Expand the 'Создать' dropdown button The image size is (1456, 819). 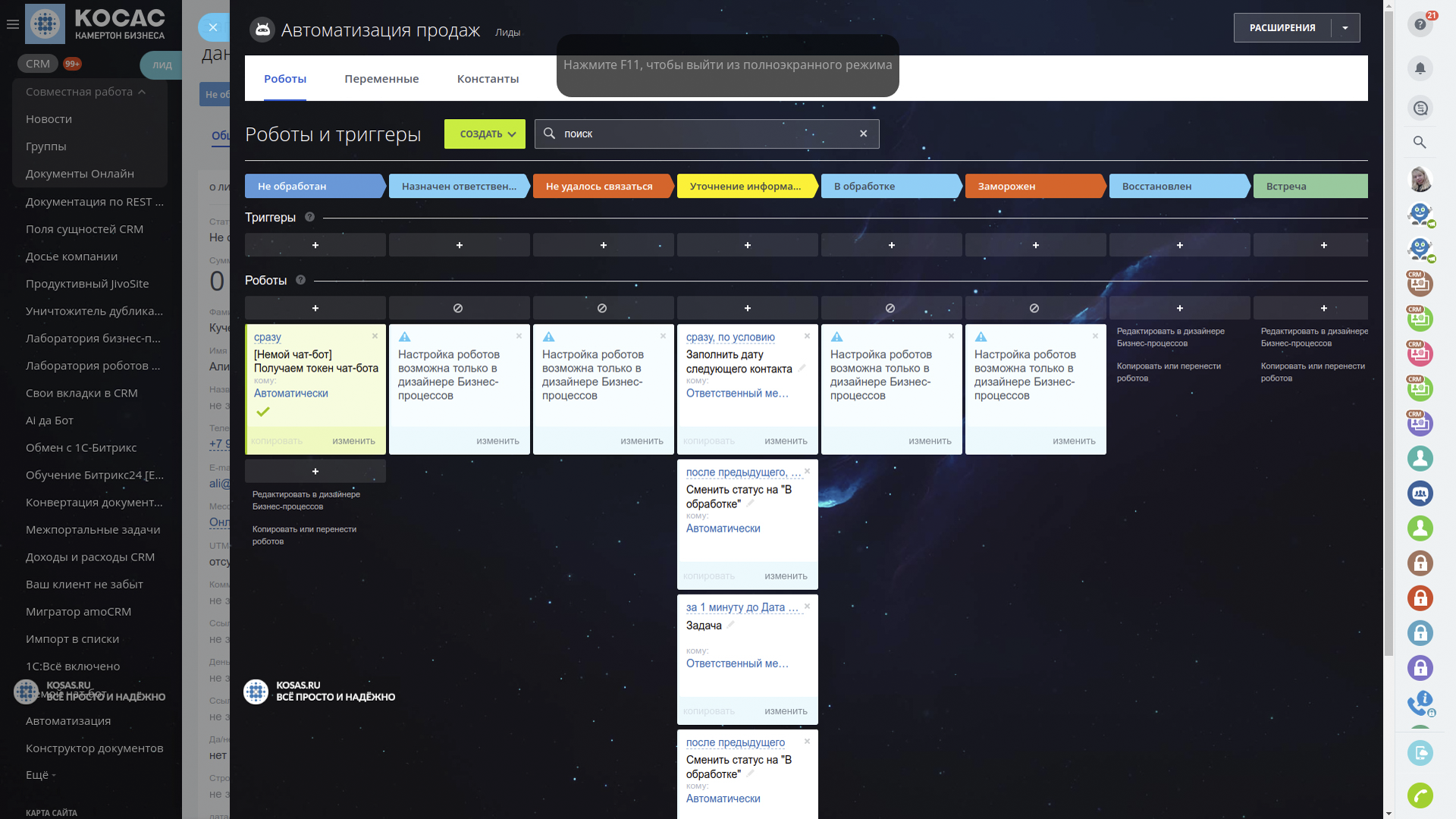[485, 134]
